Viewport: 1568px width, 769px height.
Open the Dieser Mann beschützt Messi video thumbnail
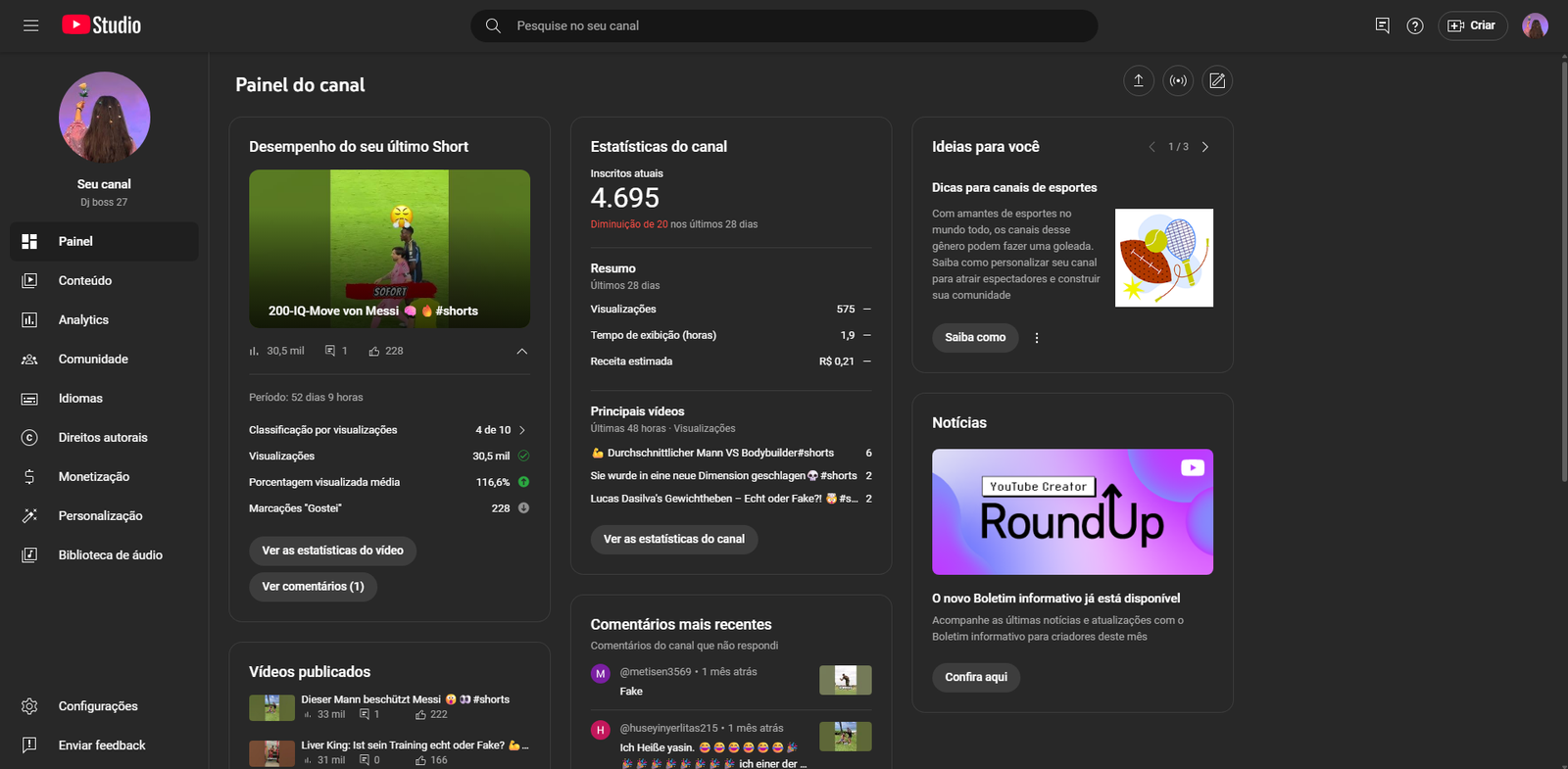click(271, 707)
